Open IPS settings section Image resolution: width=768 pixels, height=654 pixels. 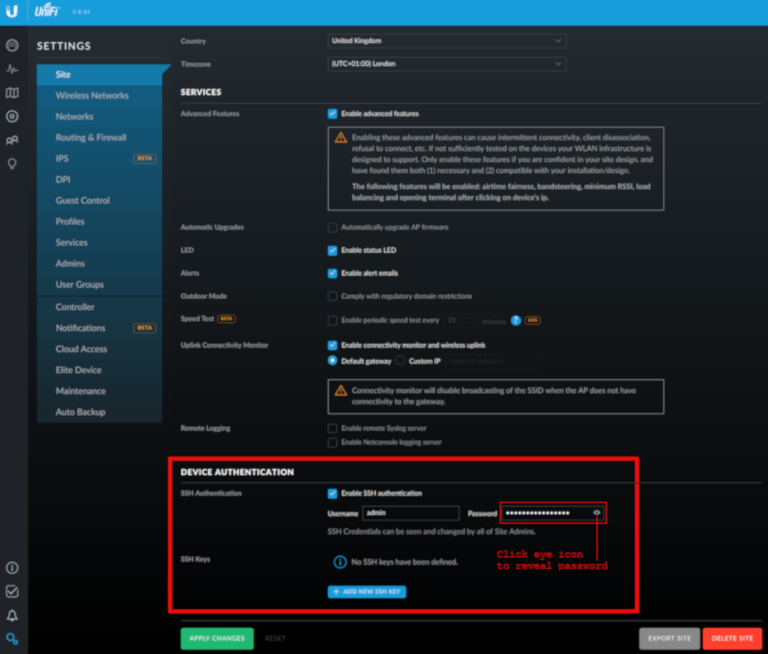[x=99, y=159]
